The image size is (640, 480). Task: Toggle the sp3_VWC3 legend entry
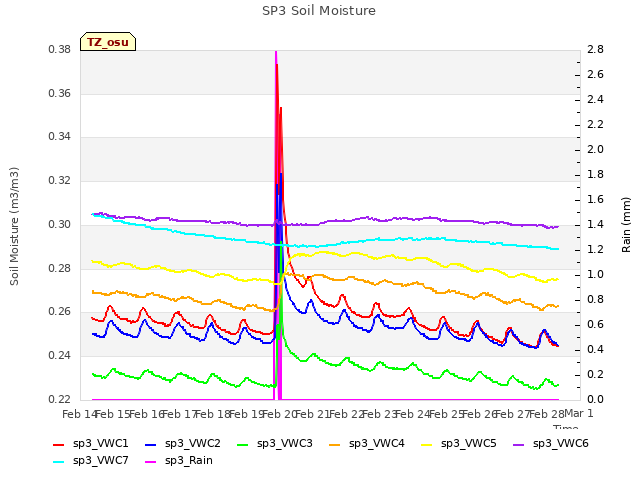pos(275,444)
